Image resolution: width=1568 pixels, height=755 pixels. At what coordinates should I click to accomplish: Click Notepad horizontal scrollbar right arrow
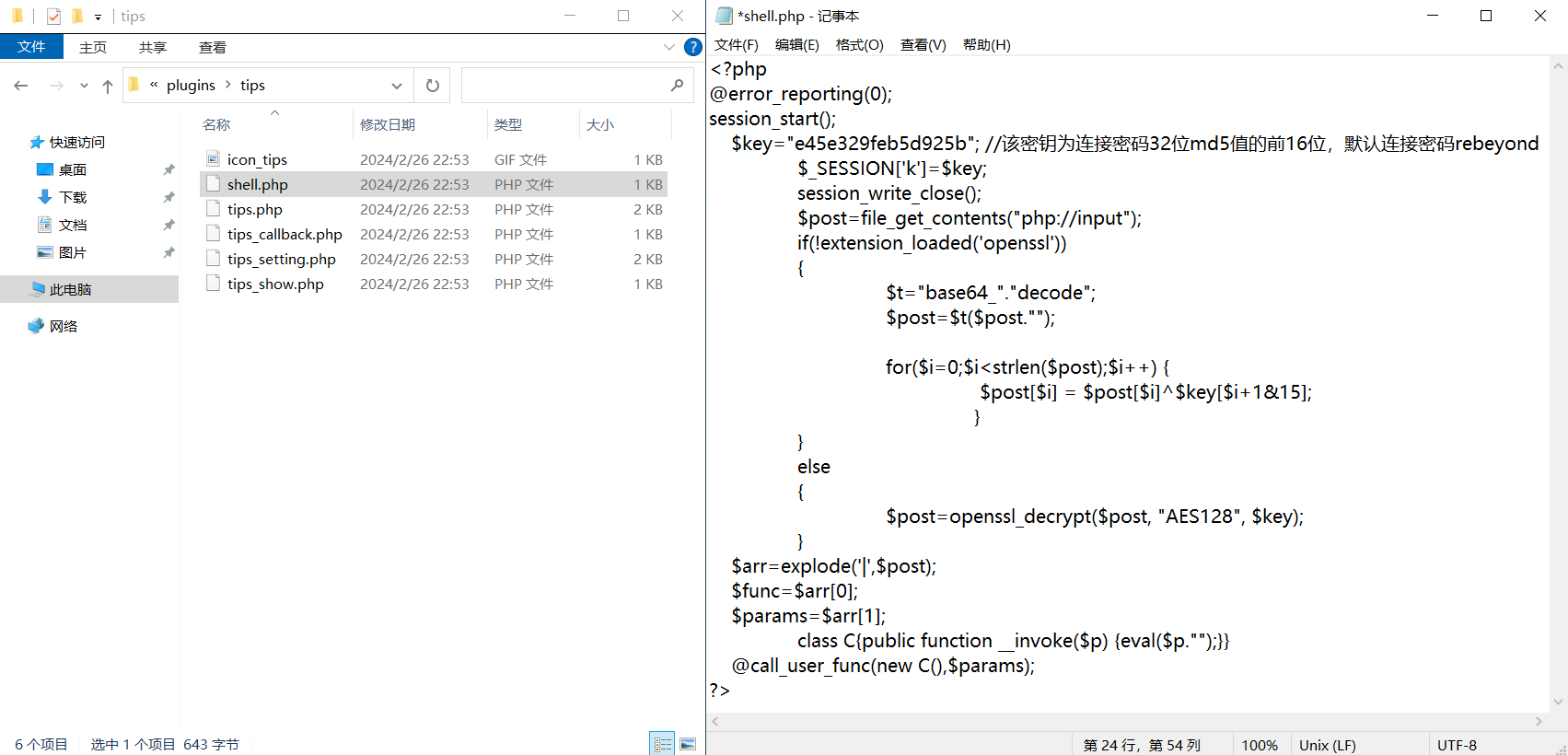pyautogui.click(x=1539, y=722)
